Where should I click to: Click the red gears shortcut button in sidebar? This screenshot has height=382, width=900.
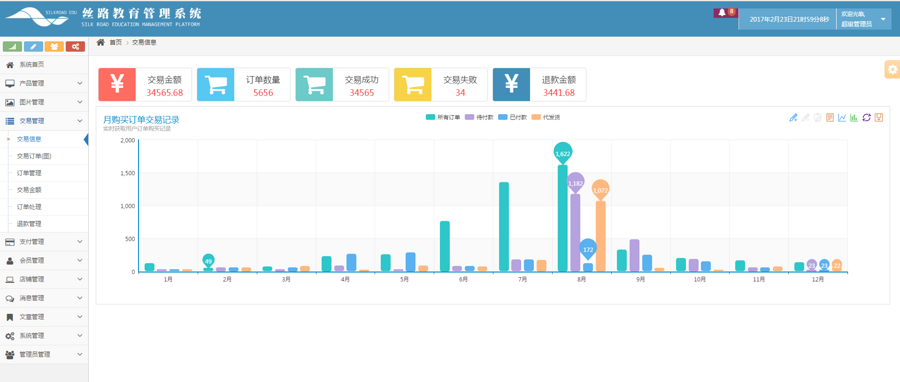tap(75, 46)
